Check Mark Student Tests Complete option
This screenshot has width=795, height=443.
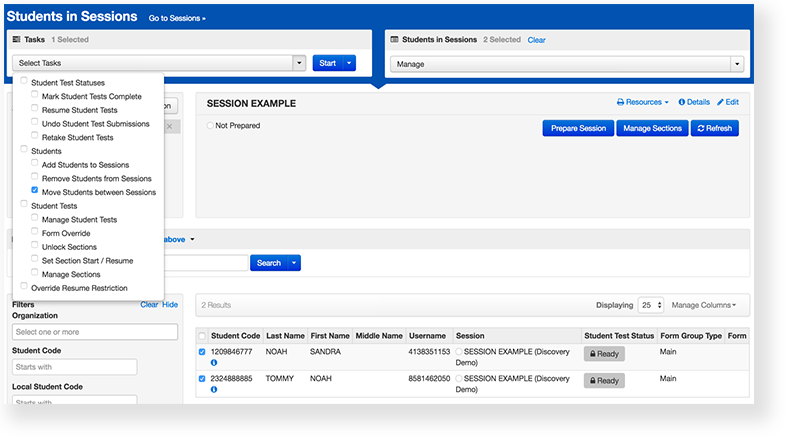point(35,96)
